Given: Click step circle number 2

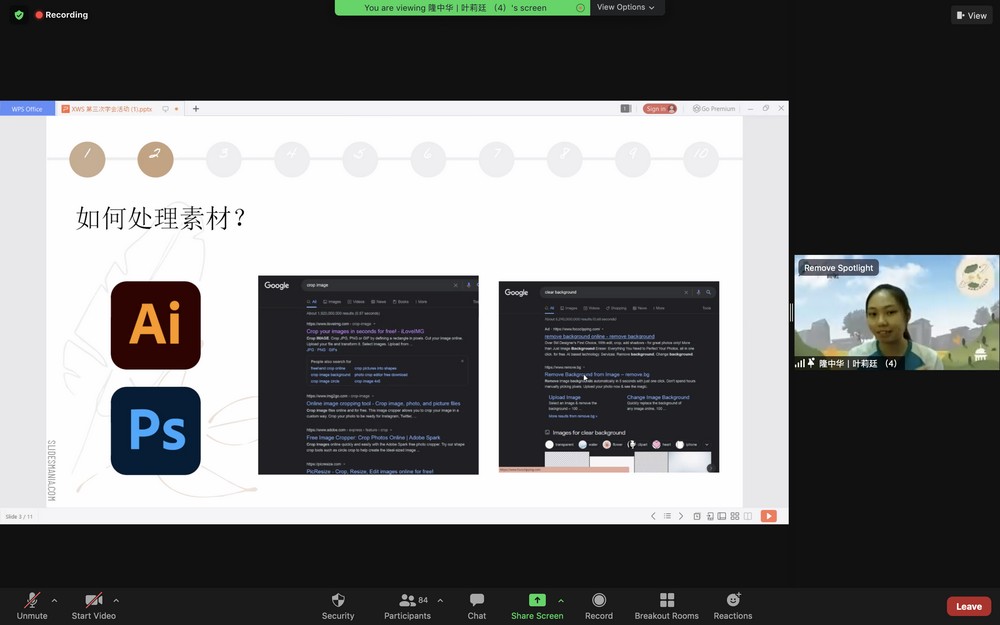Looking at the screenshot, I should coord(156,159).
